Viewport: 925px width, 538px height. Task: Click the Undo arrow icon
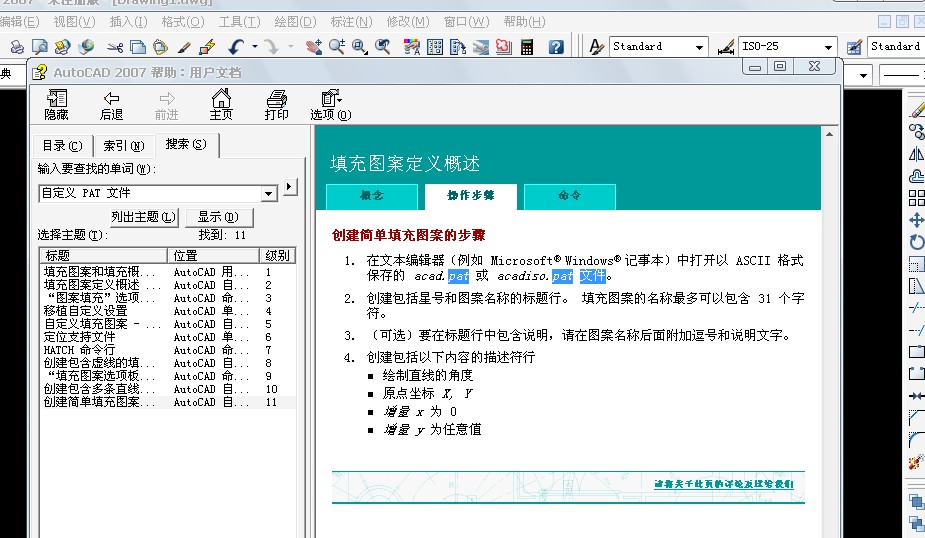coord(237,47)
